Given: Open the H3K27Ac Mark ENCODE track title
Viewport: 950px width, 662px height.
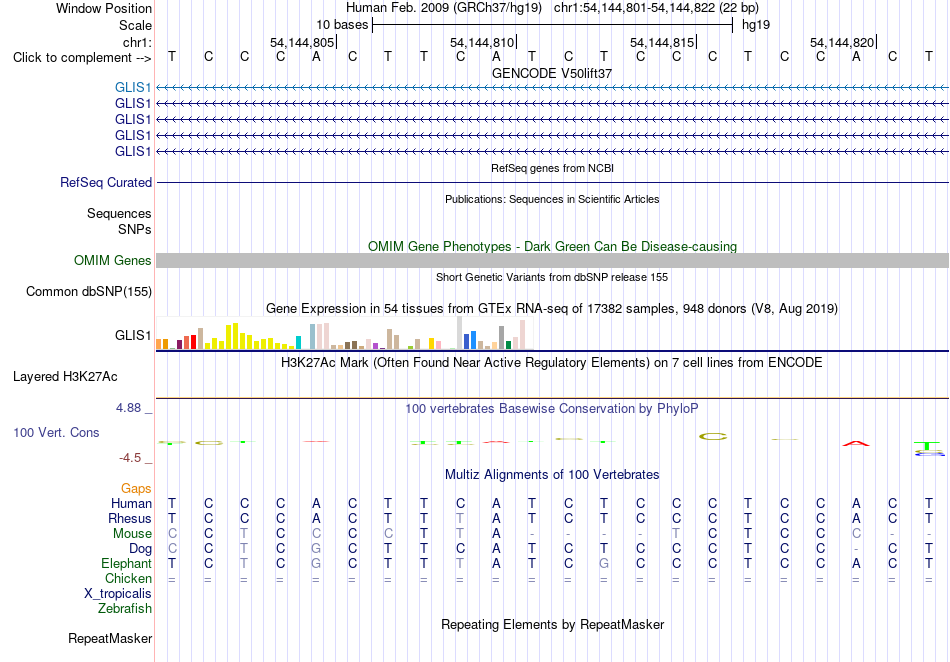Looking at the screenshot, I should pyautogui.click(x=552, y=363).
